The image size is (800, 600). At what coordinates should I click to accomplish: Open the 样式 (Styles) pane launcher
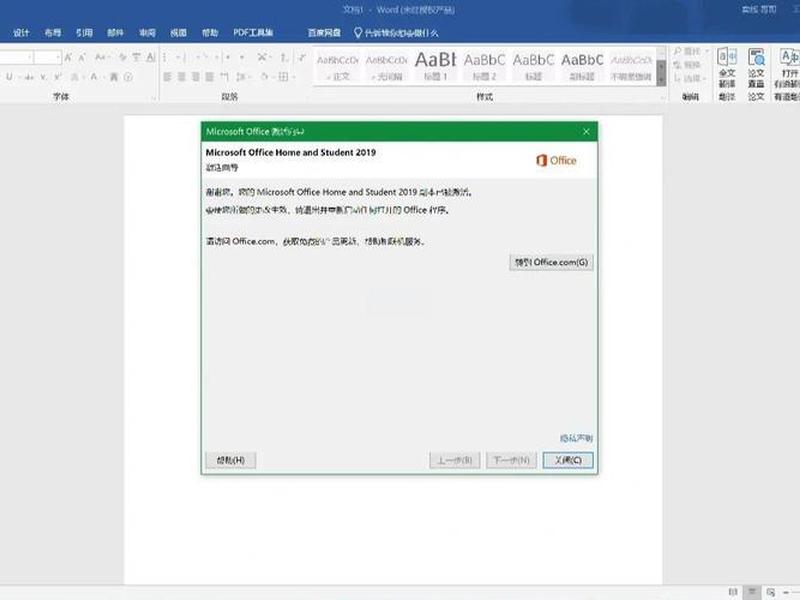coord(663,98)
